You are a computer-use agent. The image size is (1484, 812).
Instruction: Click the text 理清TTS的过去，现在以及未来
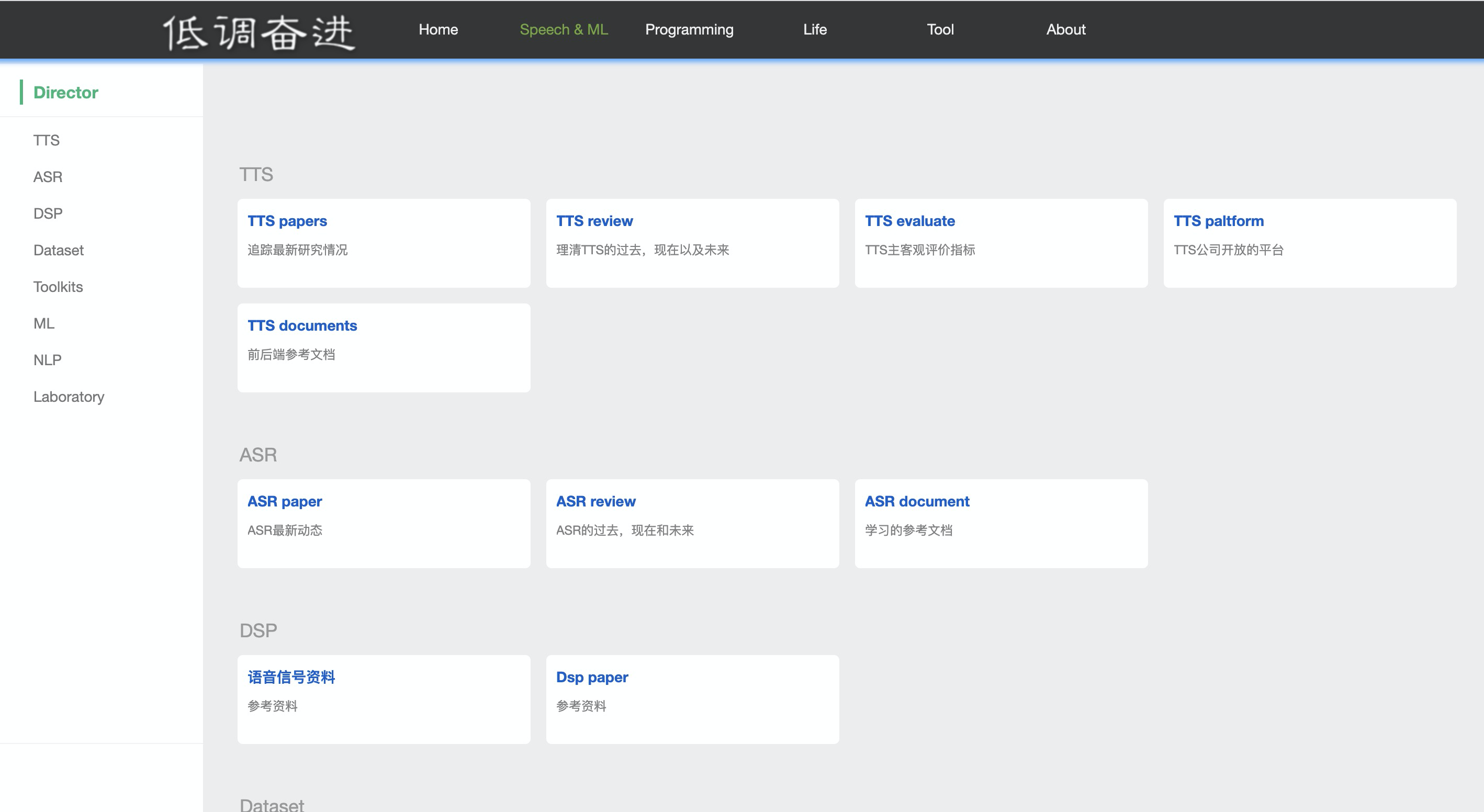643,250
